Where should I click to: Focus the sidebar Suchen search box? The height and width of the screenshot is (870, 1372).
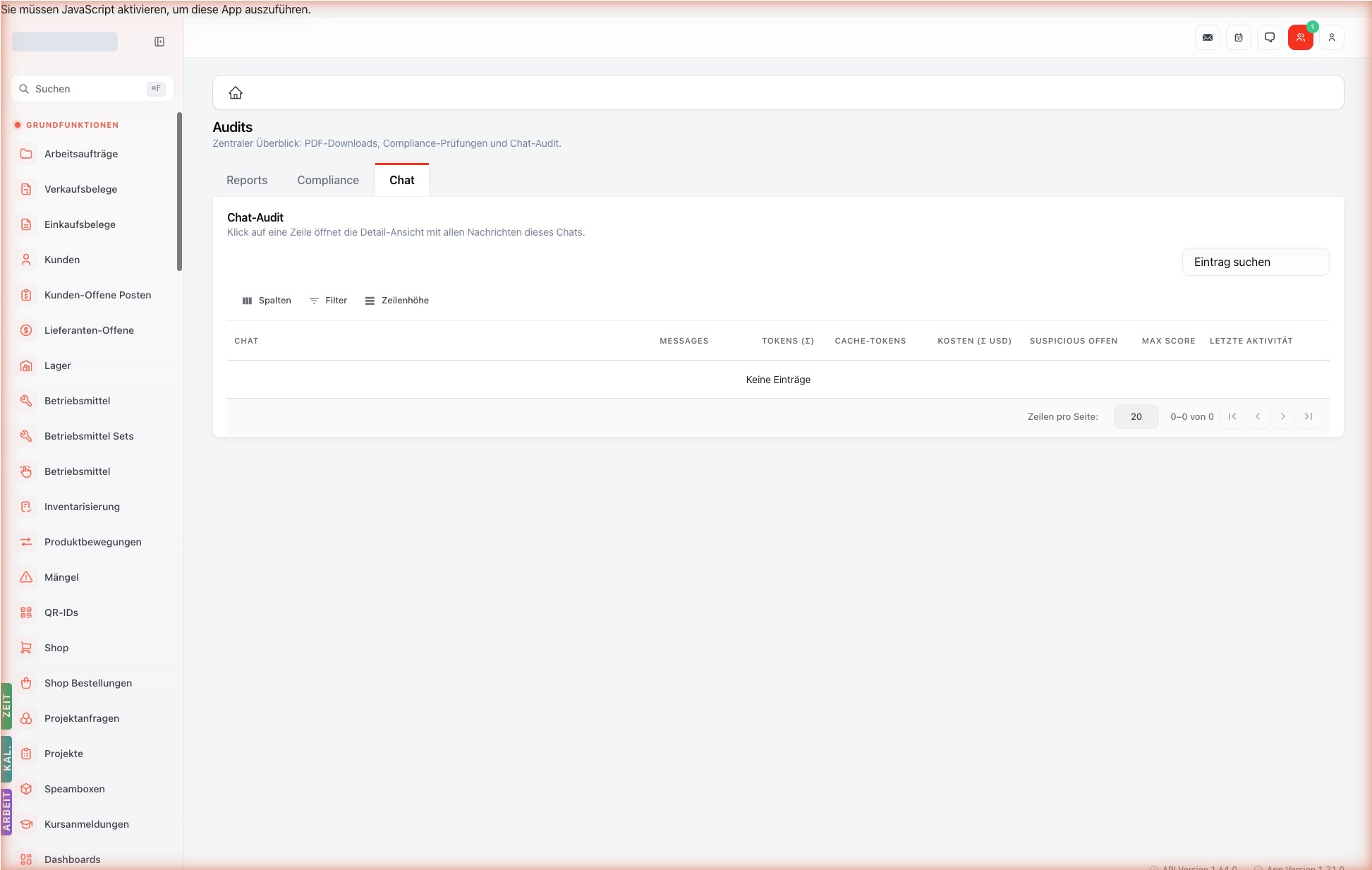[x=92, y=89]
